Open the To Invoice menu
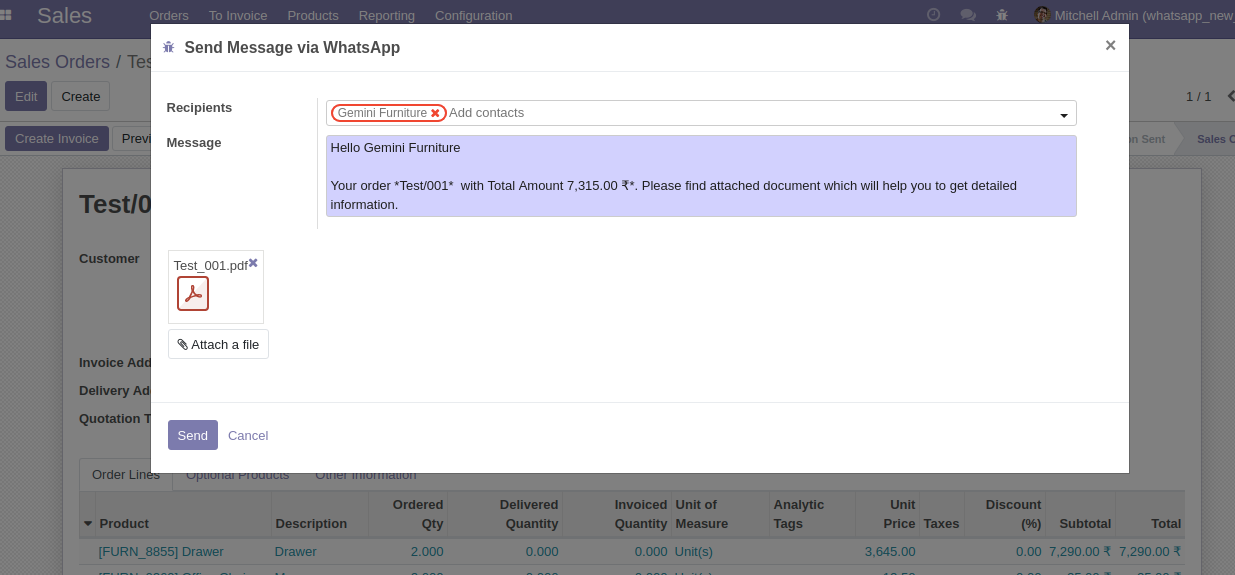 (x=238, y=15)
